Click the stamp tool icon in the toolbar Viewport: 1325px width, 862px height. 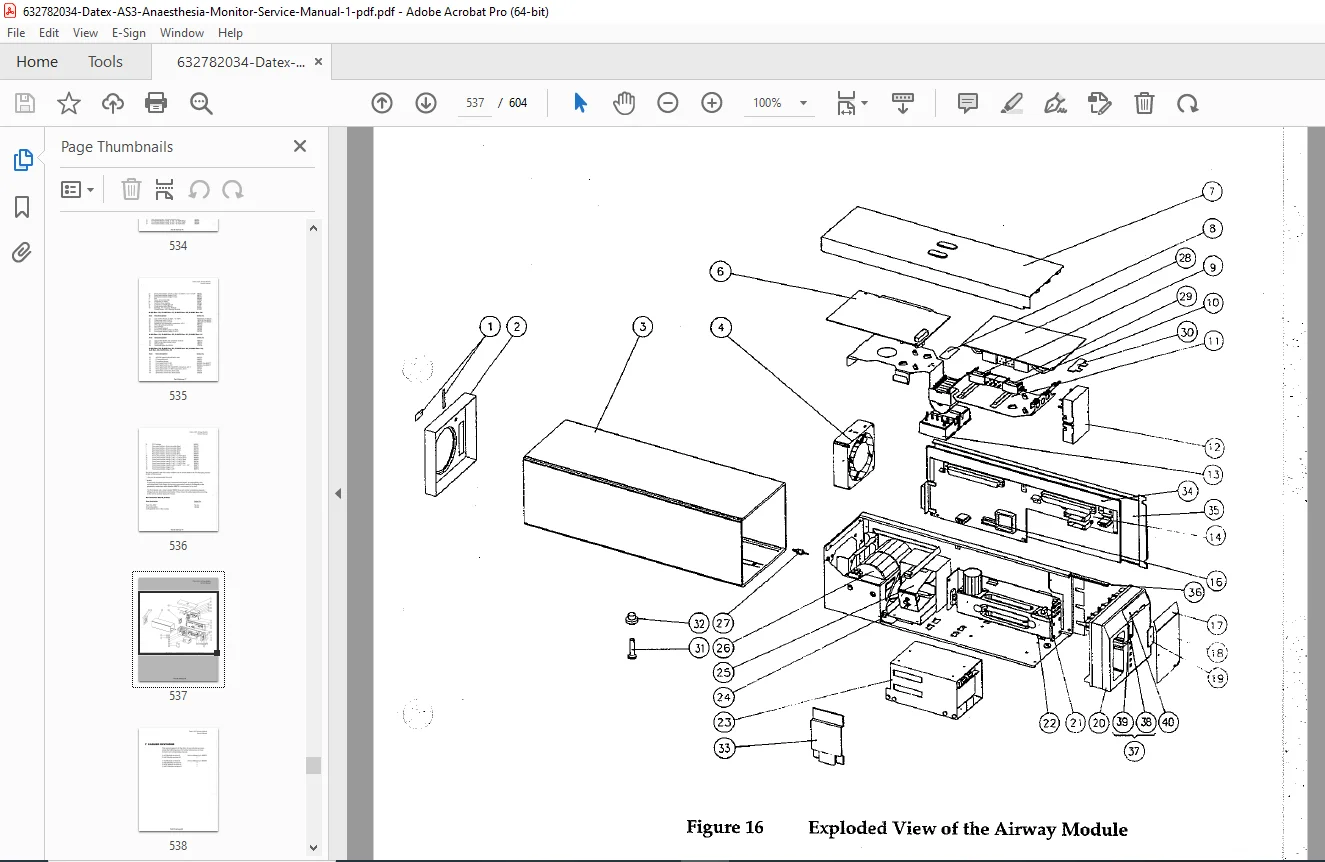pos(1099,103)
